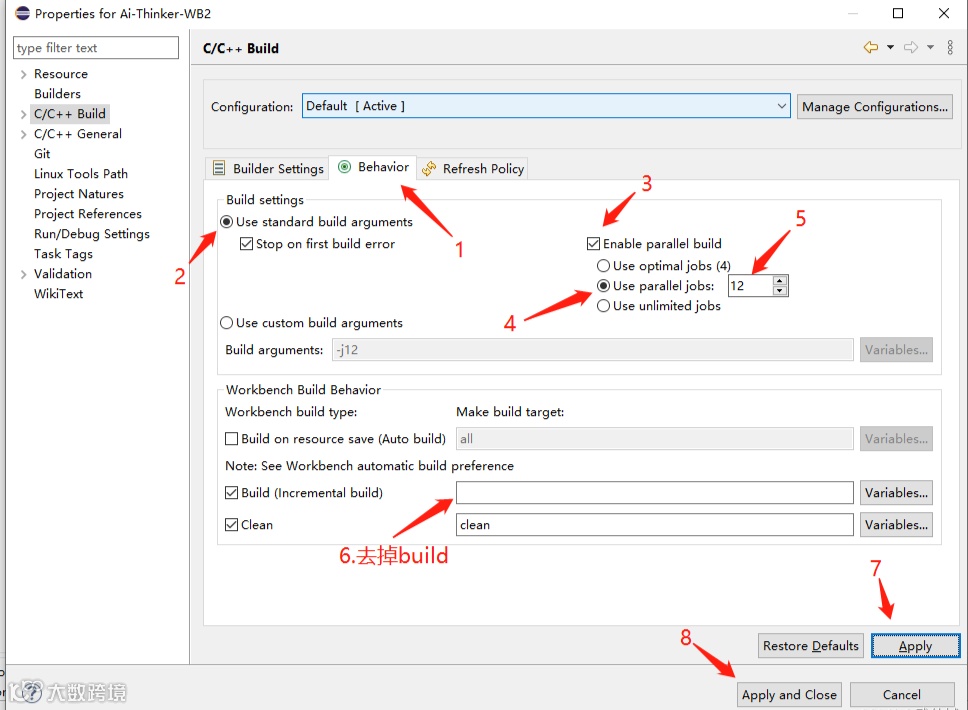Switch to the Refresh Policy tab
The height and width of the screenshot is (710, 968).
point(472,169)
